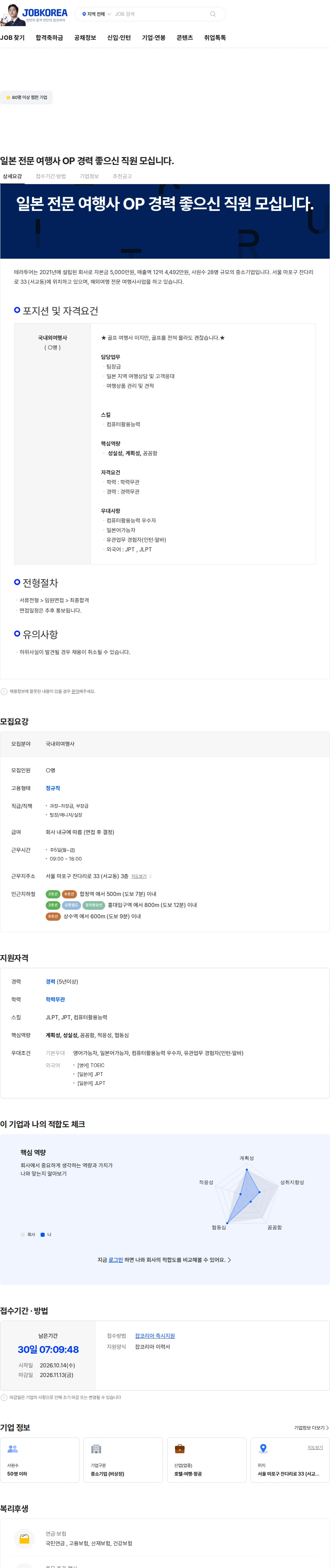Image resolution: width=330 pixels, height=1568 pixels.
Task: Select the 접수기간·방법 tab
Action: [51, 177]
